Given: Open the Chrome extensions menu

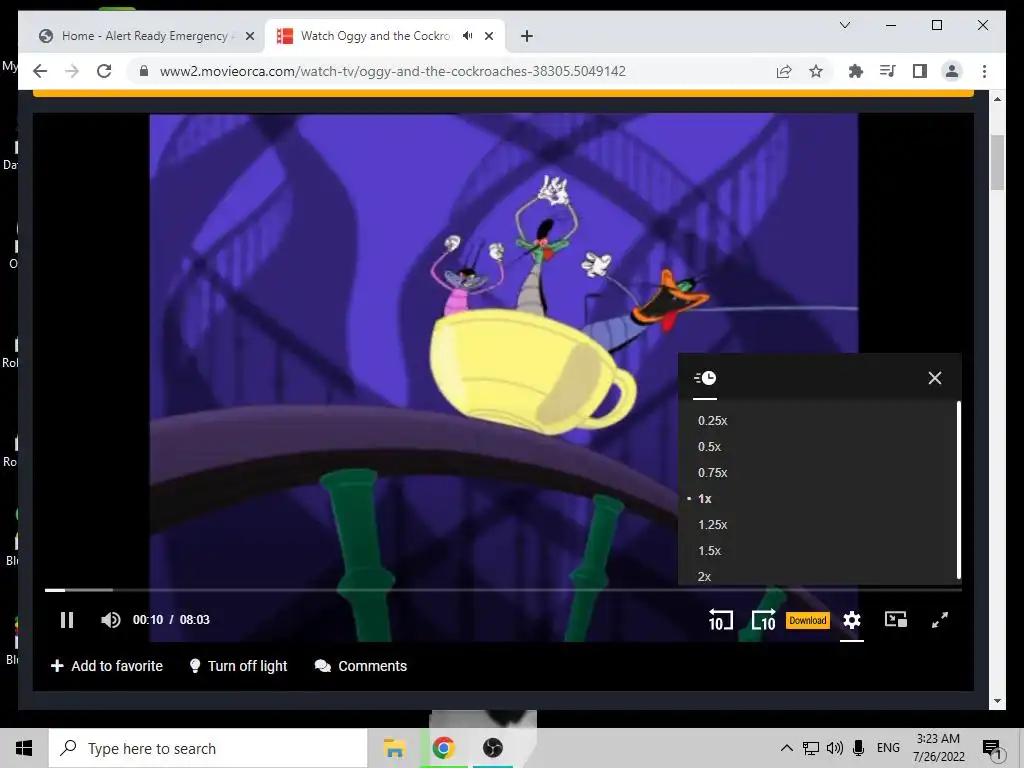Looking at the screenshot, I should (x=856, y=71).
